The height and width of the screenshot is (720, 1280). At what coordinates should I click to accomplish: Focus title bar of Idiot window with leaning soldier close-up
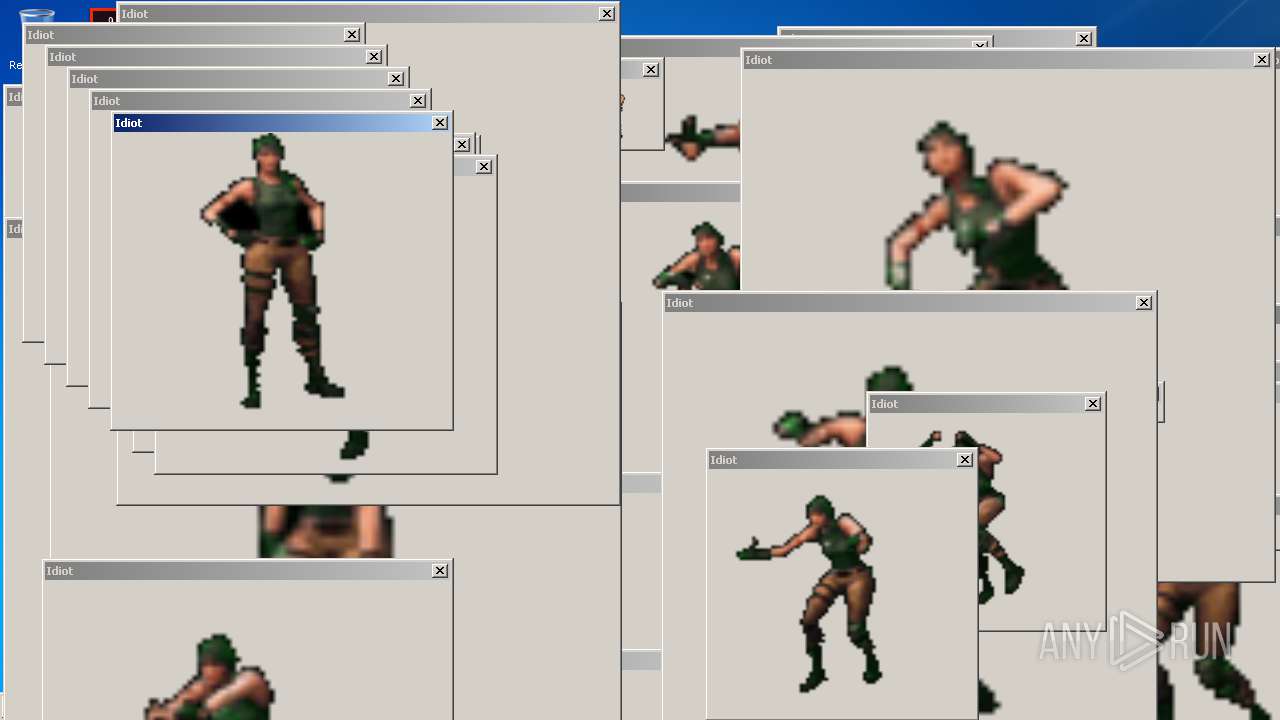point(1008,60)
